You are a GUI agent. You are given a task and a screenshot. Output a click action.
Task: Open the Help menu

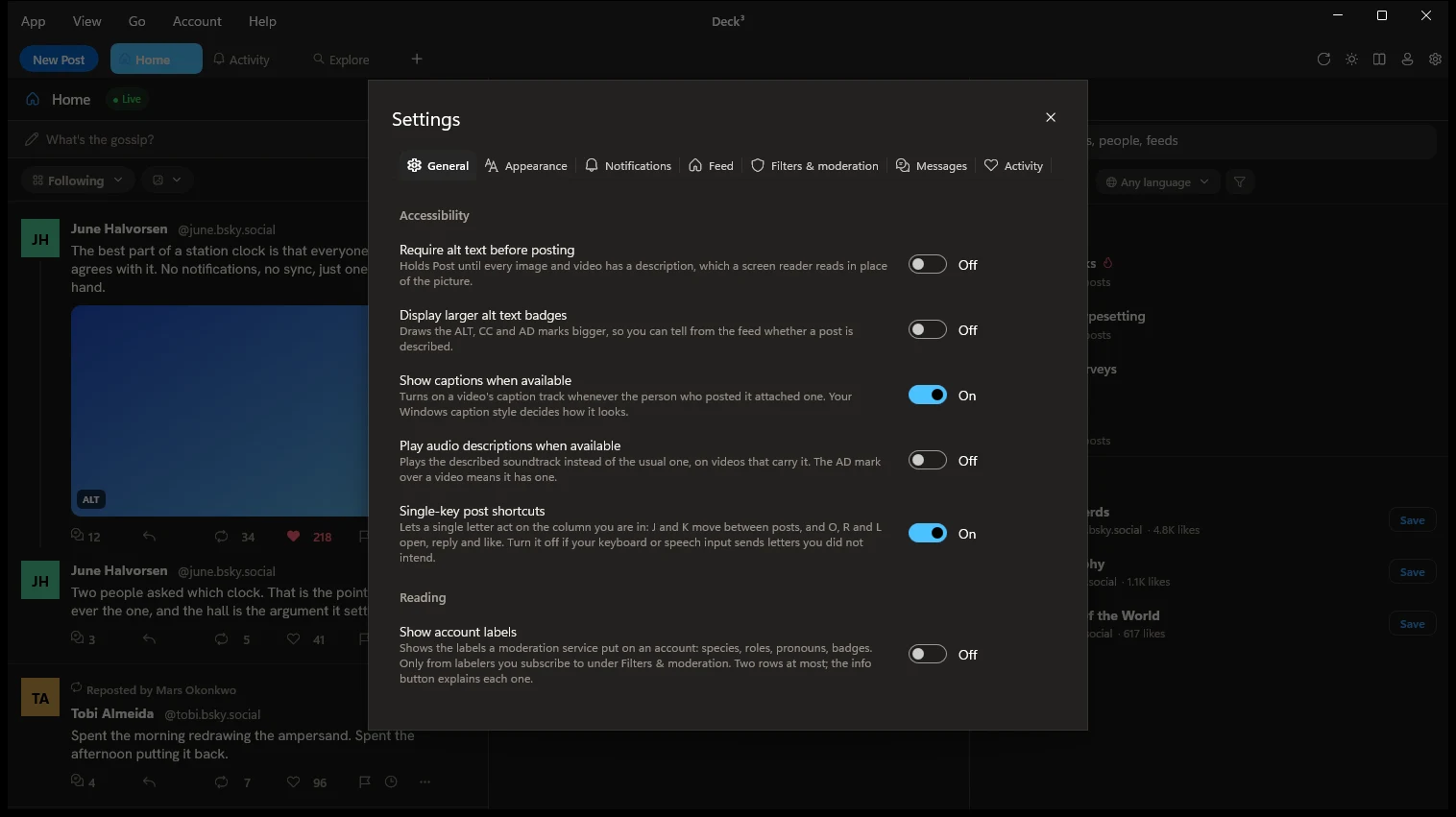[x=262, y=21]
